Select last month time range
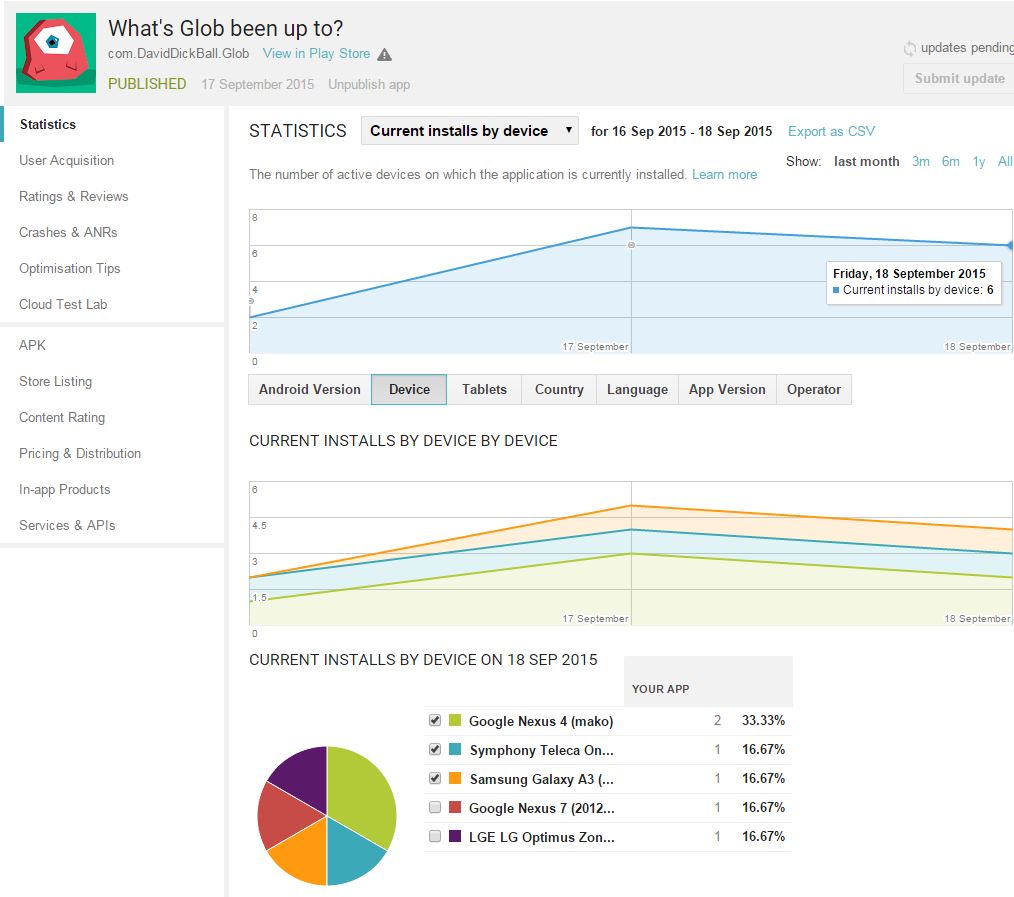1014x897 pixels. pyautogui.click(x=867, y=162)
